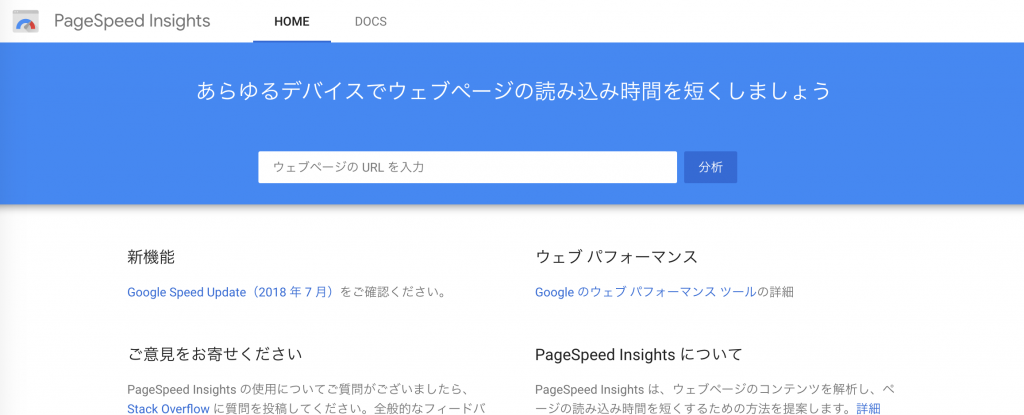Focus the ウェブページの URL を入力 field
Viewport: 1024px width, 415px height.
(468, 167)
